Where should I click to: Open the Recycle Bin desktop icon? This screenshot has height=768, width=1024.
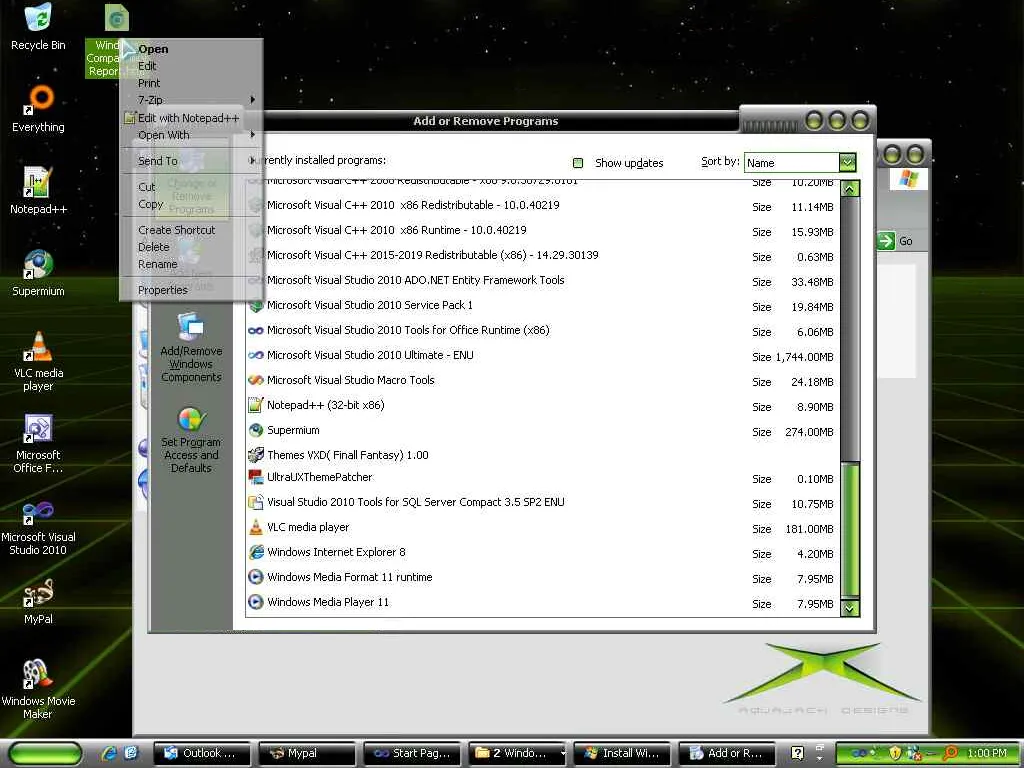click(38, 18)
